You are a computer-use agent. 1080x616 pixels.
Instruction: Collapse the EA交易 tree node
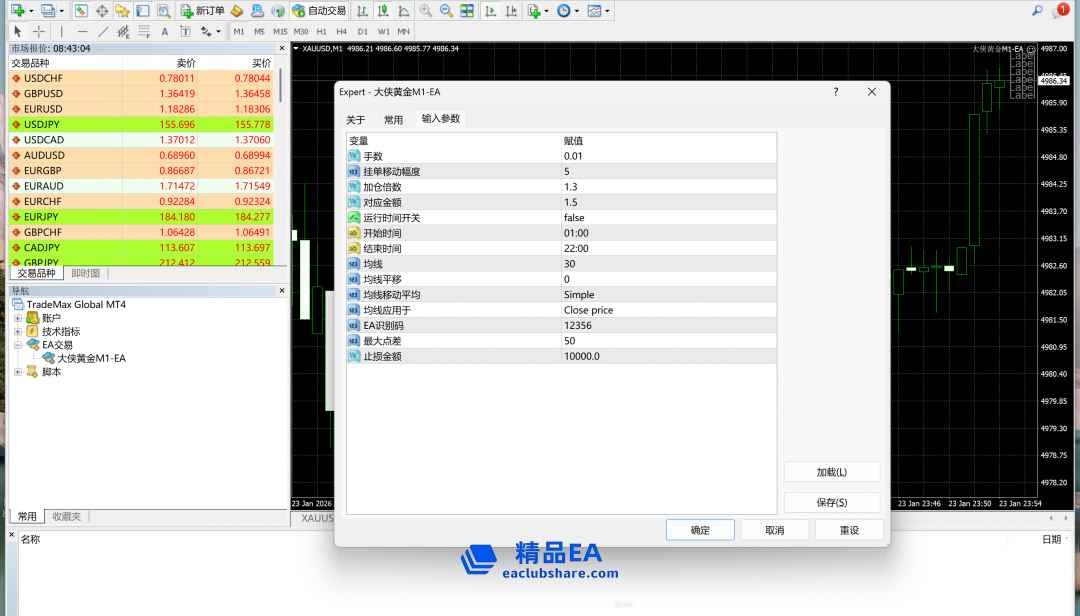[18, 345]
